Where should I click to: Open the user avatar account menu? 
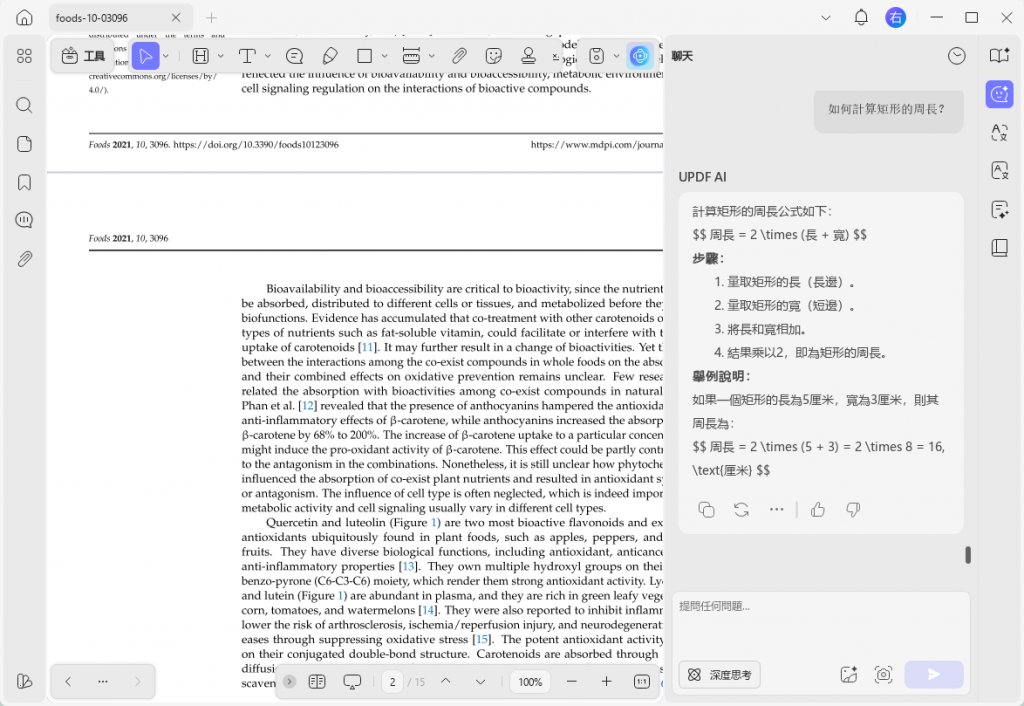(x=895, y=18)
